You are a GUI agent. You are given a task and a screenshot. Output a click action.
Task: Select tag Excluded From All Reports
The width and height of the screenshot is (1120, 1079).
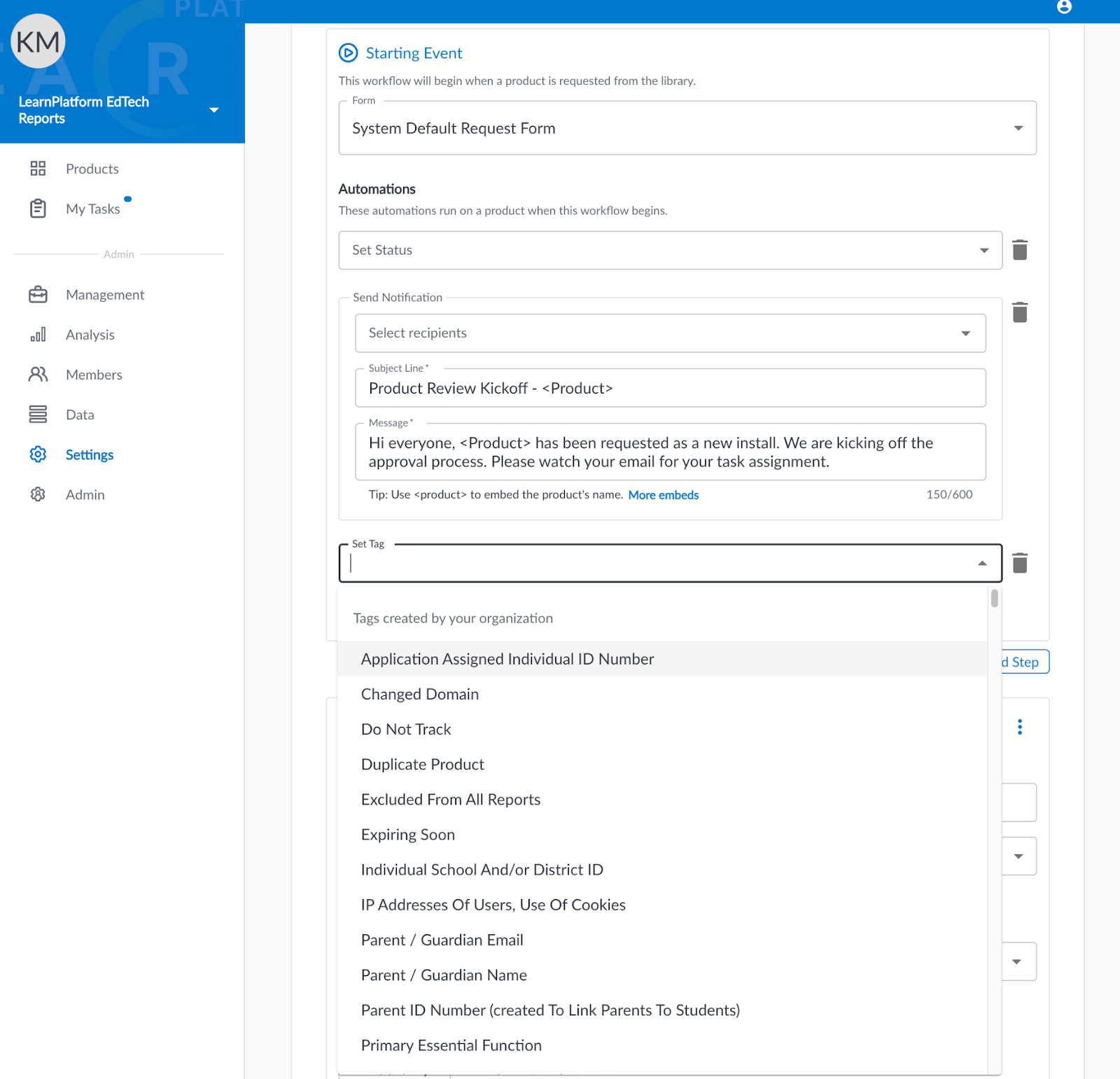click(662, 799)
